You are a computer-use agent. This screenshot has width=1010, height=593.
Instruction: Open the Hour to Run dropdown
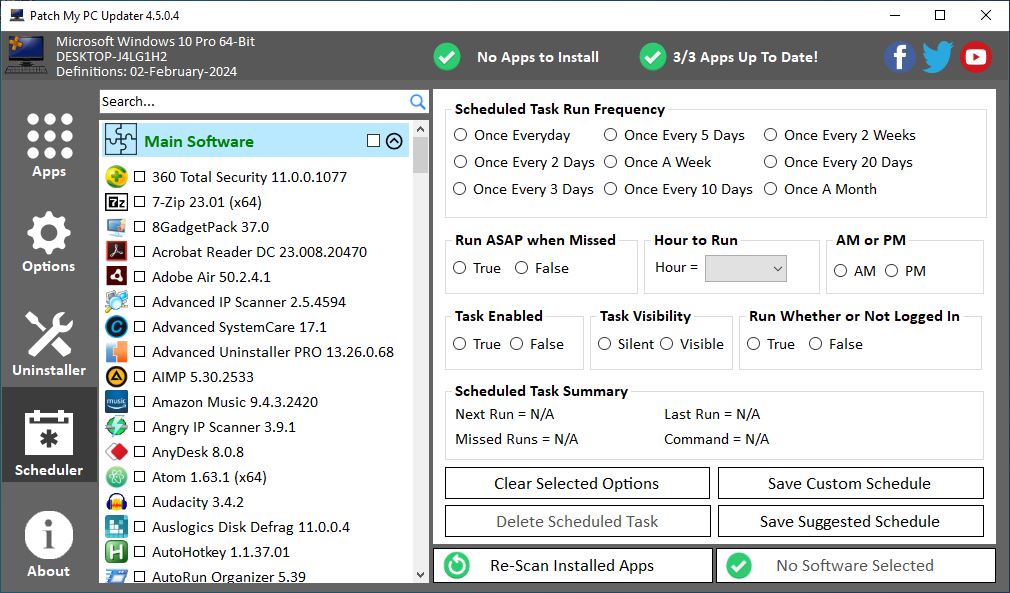[746, 268]
